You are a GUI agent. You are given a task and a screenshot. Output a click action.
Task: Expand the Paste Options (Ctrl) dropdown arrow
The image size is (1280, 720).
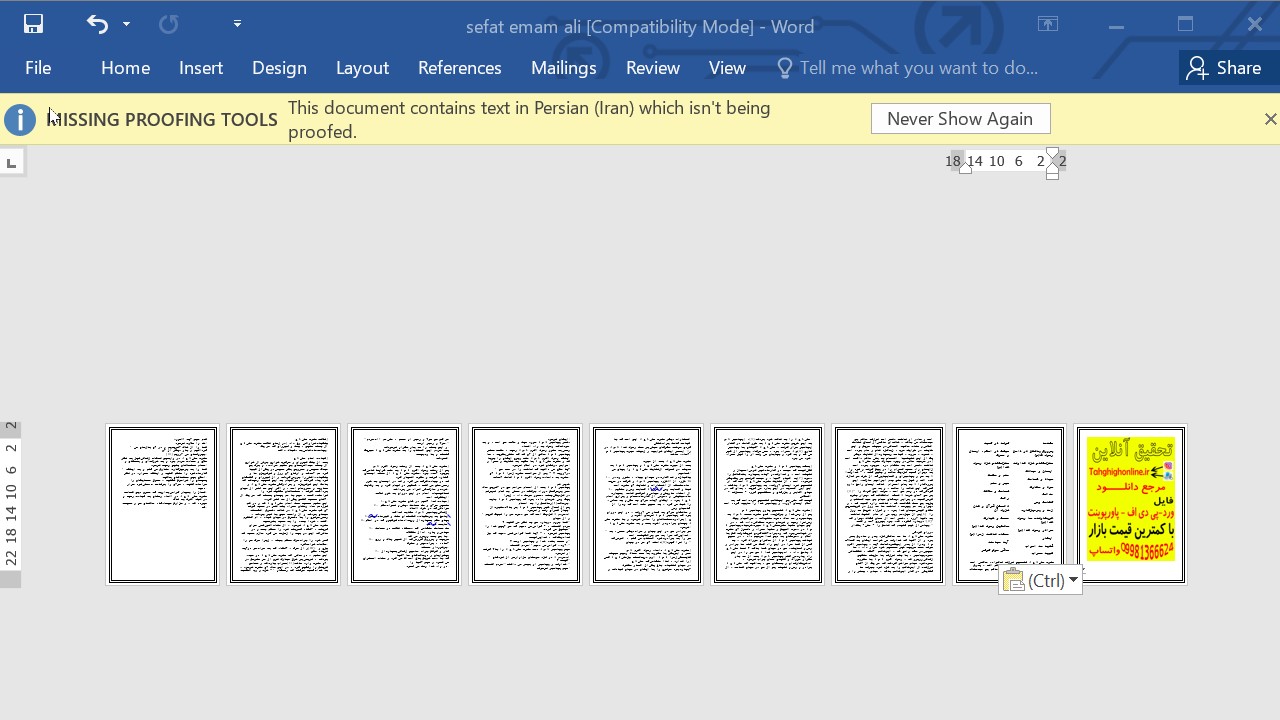tap(1073, 580)
